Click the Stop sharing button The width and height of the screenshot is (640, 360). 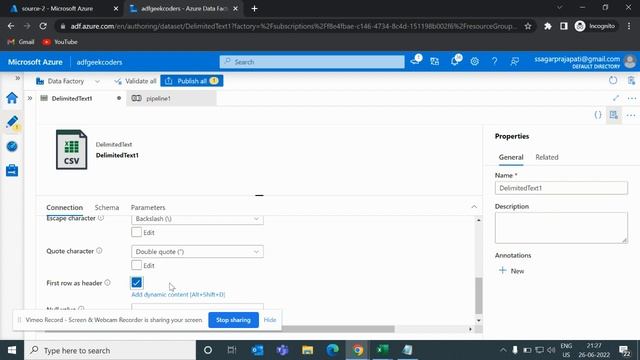[x=233, y=320]
